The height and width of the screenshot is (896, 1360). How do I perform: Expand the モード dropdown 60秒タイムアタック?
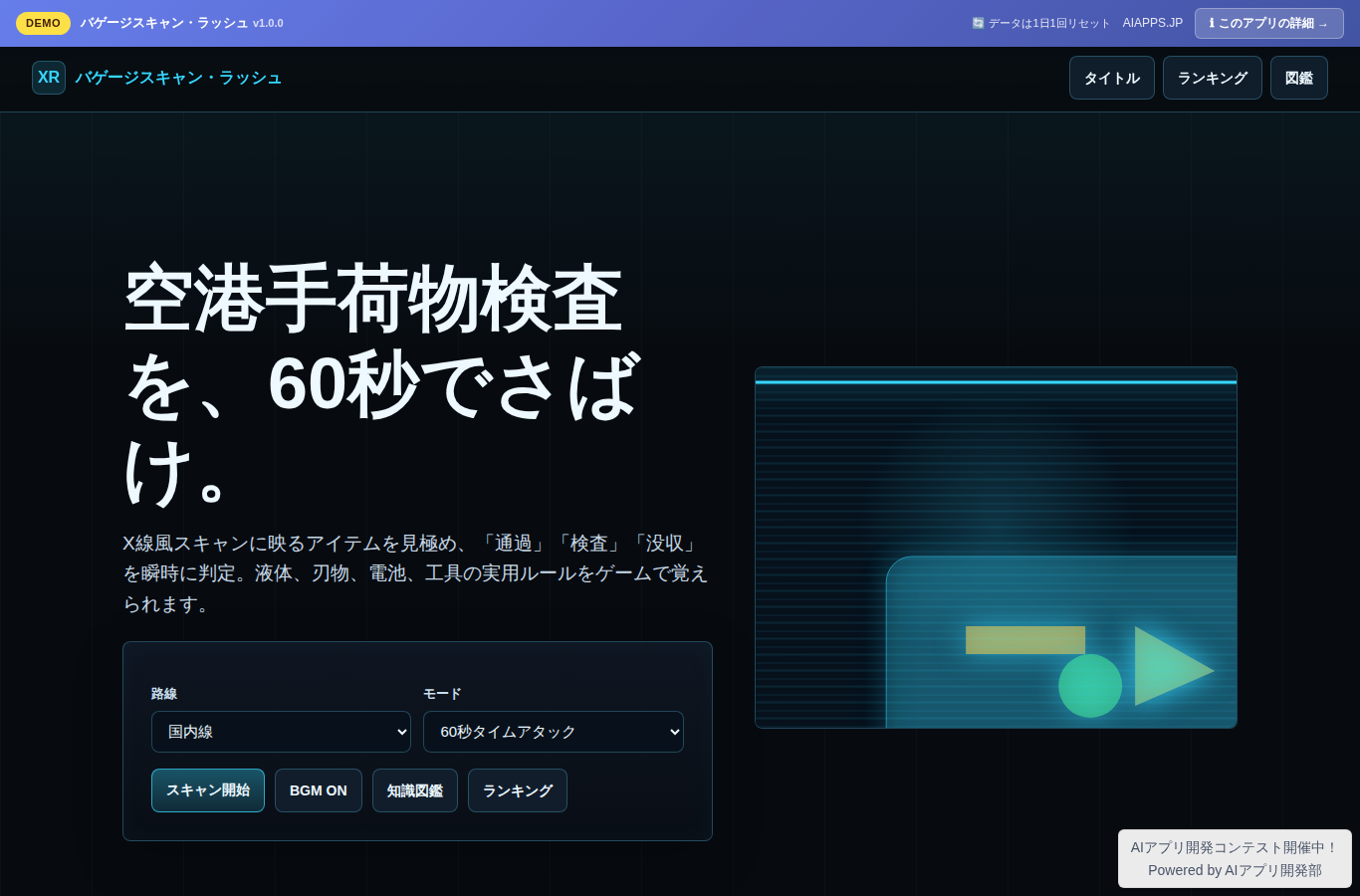pos(554,732)
